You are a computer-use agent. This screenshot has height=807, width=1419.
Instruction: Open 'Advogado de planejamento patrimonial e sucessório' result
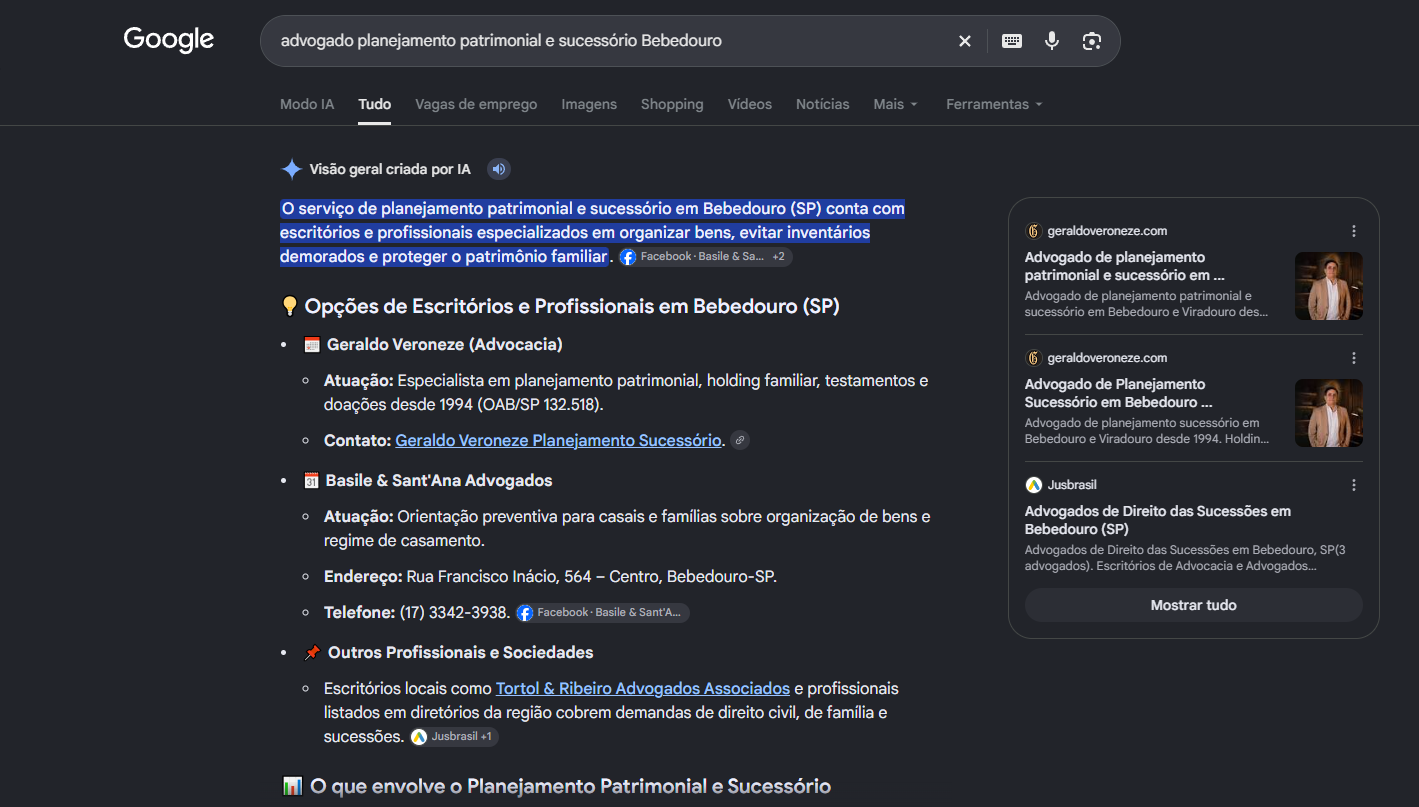(1125, 266)
